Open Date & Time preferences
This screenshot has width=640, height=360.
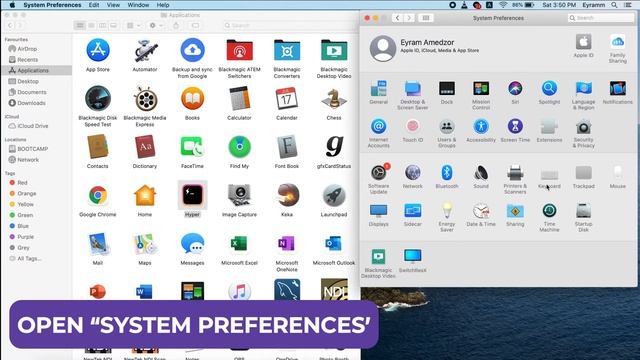481,215
